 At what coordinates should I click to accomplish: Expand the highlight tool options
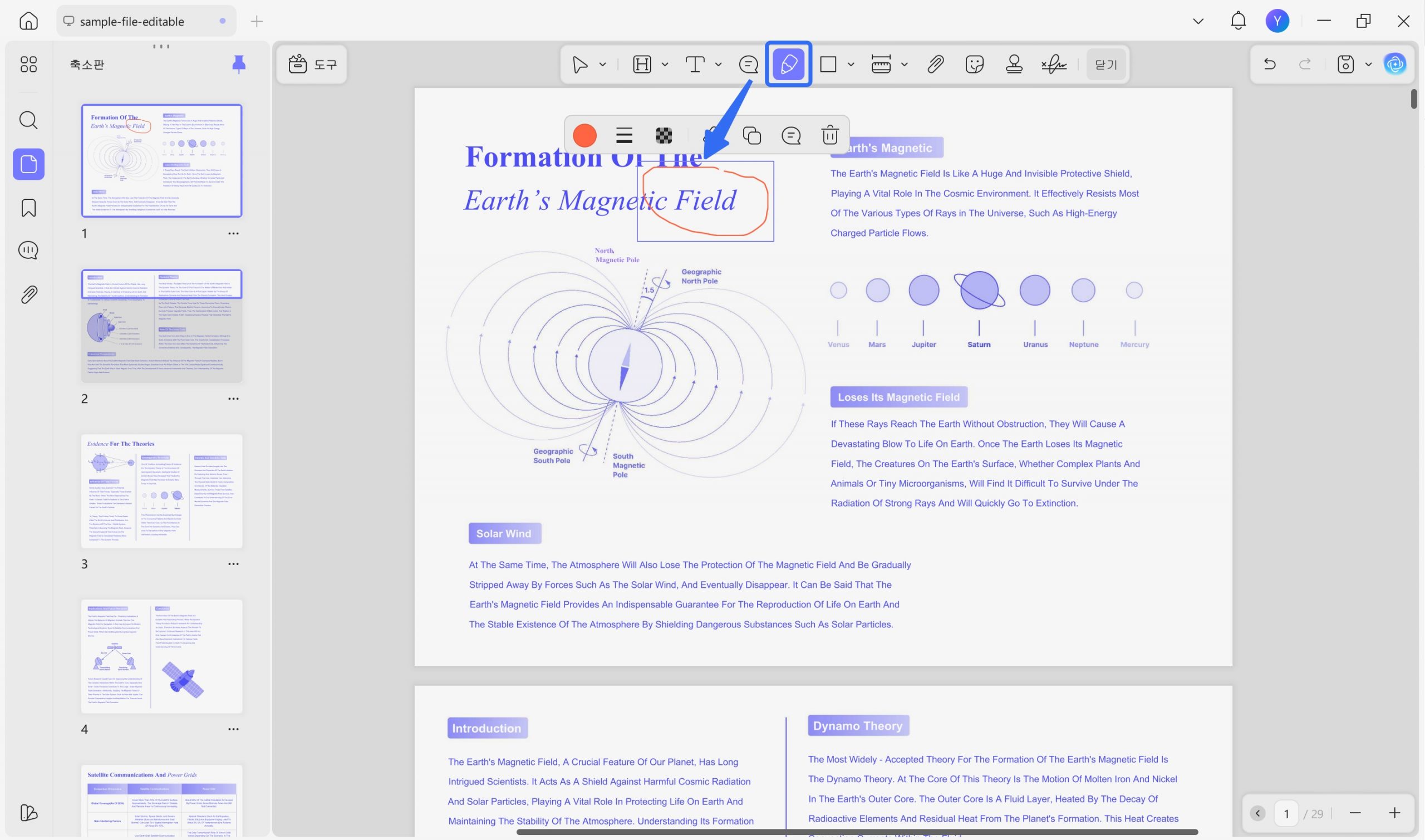pyautogui.click(x=665, y=65)
